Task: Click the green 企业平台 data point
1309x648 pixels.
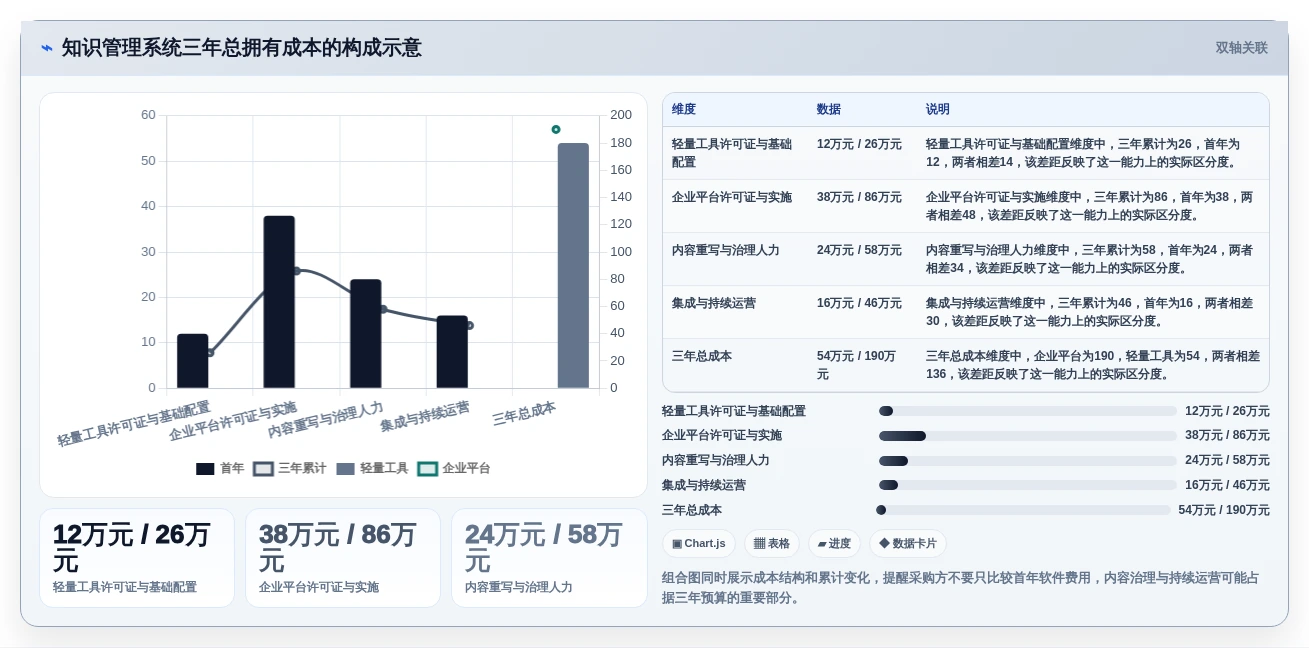Action: click(x=556, y=129)
